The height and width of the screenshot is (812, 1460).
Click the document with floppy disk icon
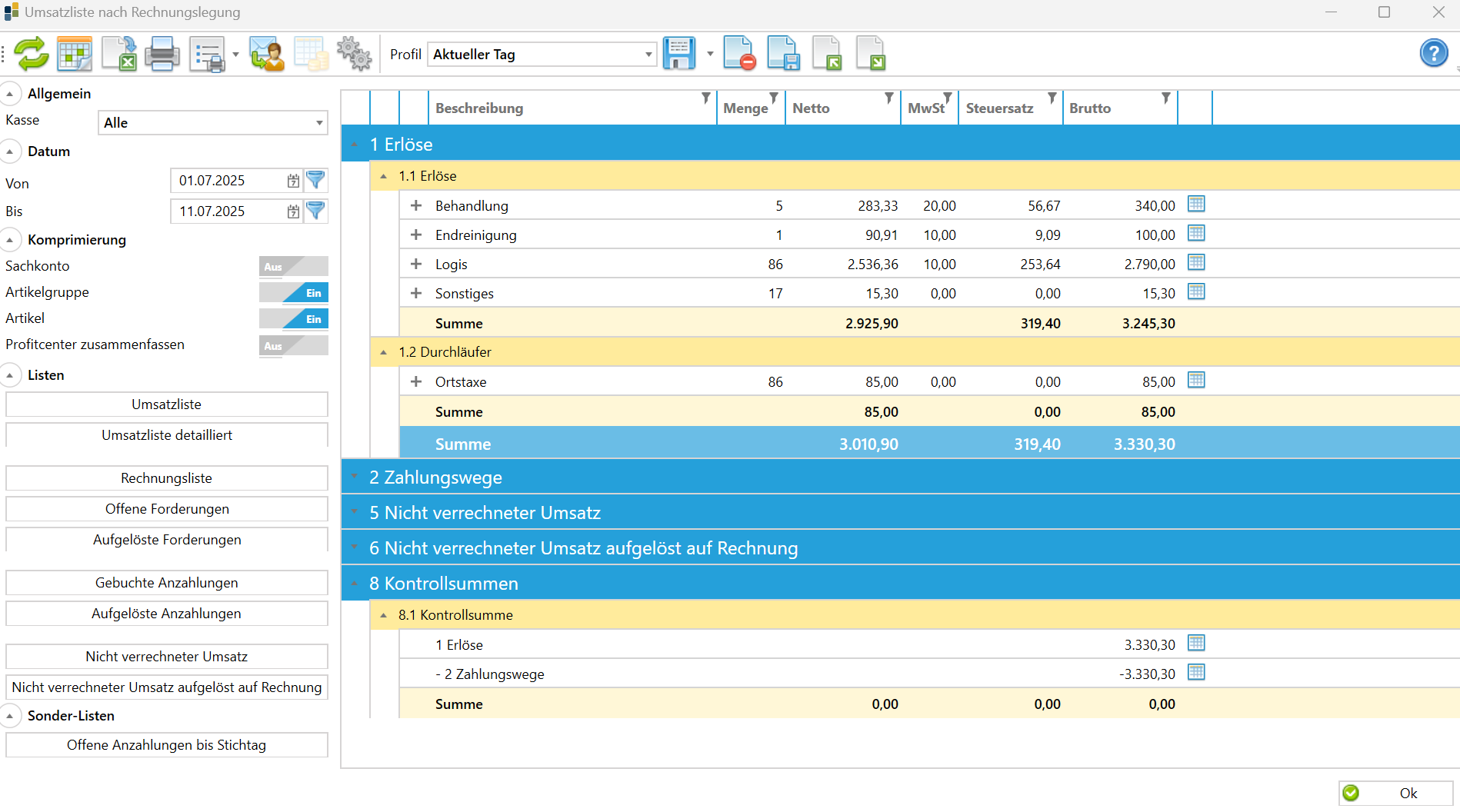pyautogui.click(x=783, y=54)
